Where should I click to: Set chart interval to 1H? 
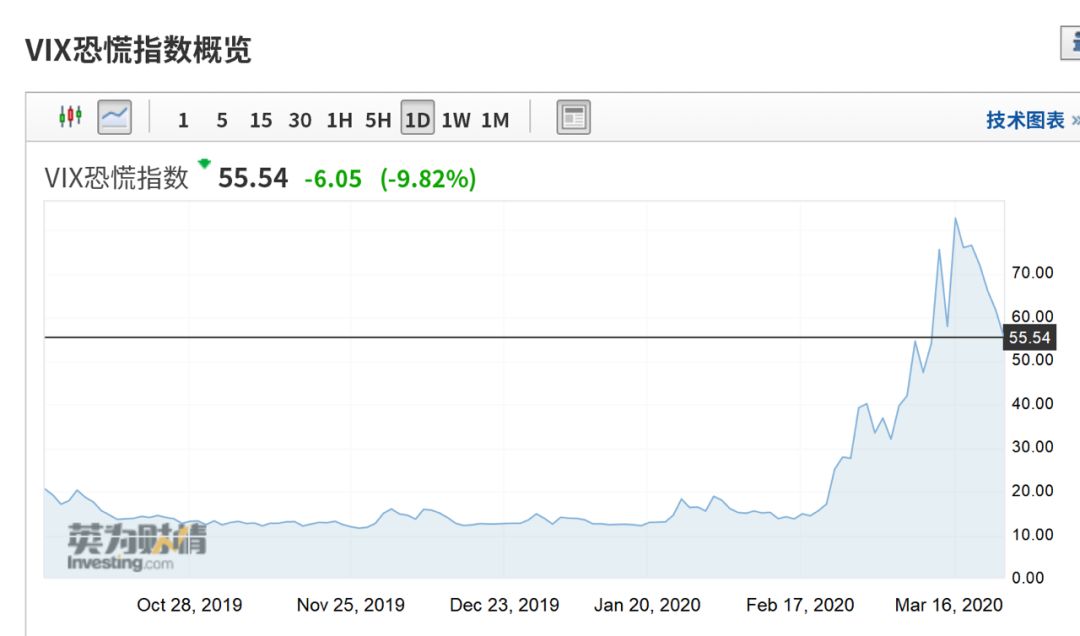(x=339, y=120)
